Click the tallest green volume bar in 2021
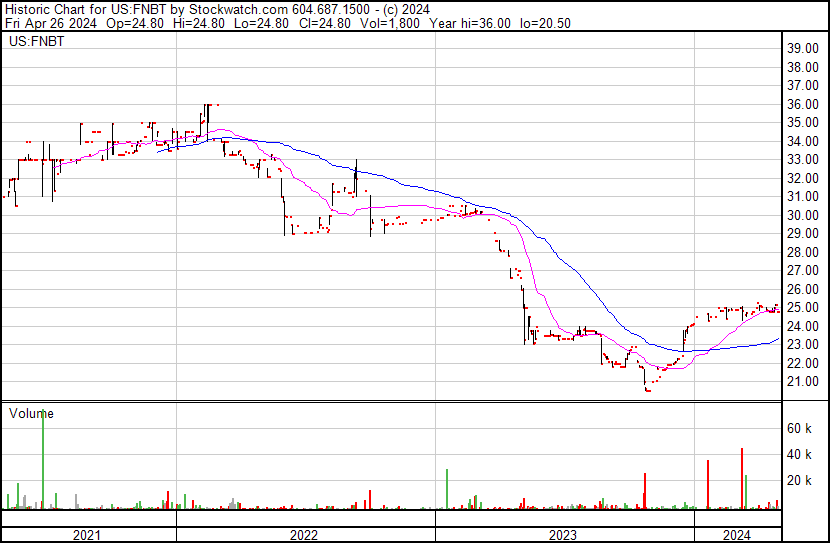This screenshot has height=543, width=830. (43, 459)
